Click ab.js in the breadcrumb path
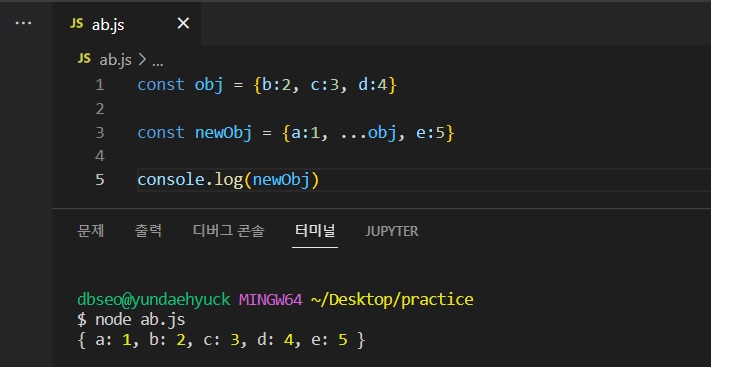The height and width of the screenshot is (368, 730). pyautogui.click(x=115, y=60)
